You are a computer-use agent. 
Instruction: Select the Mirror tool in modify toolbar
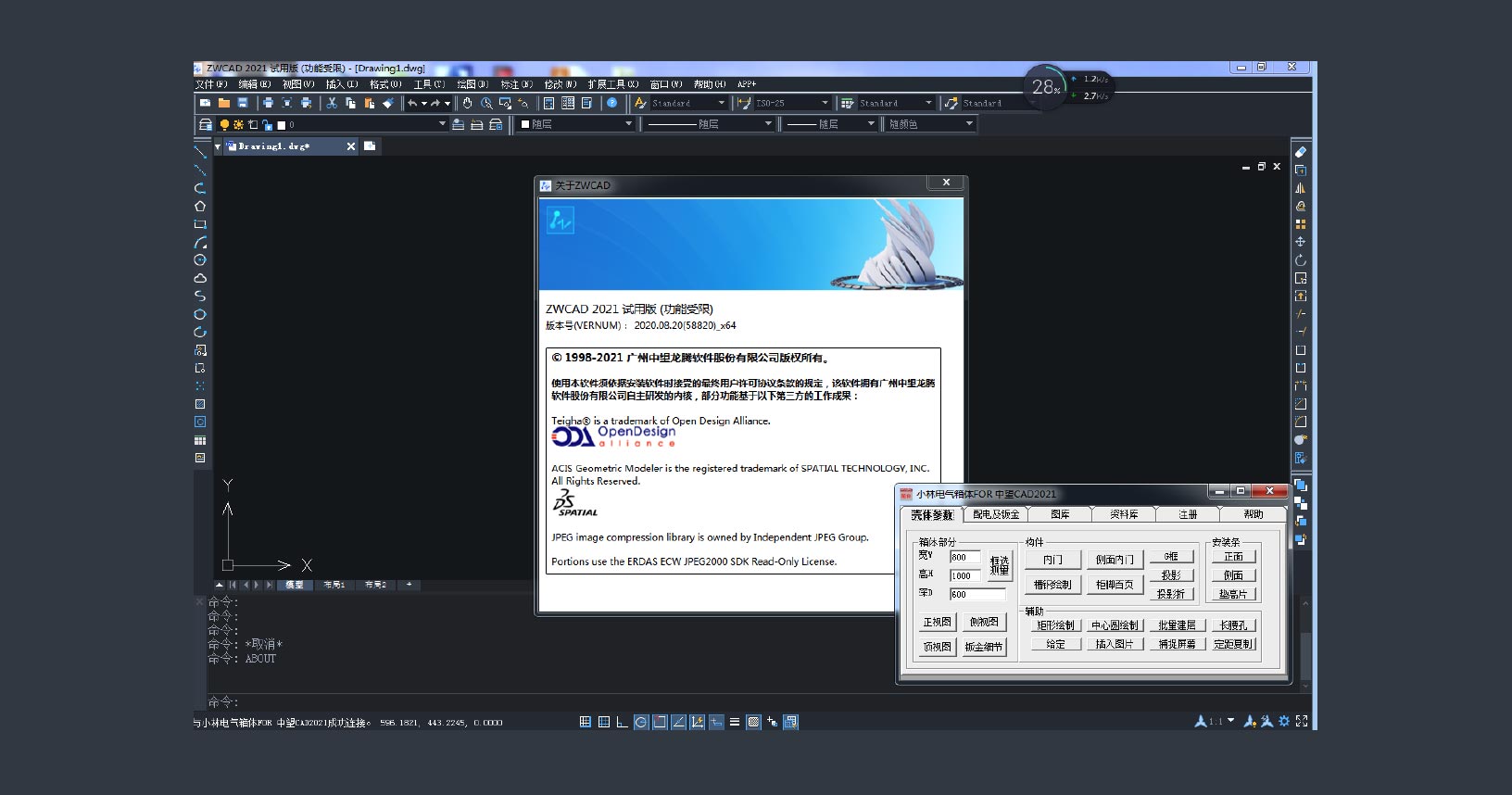[1301, 188]
